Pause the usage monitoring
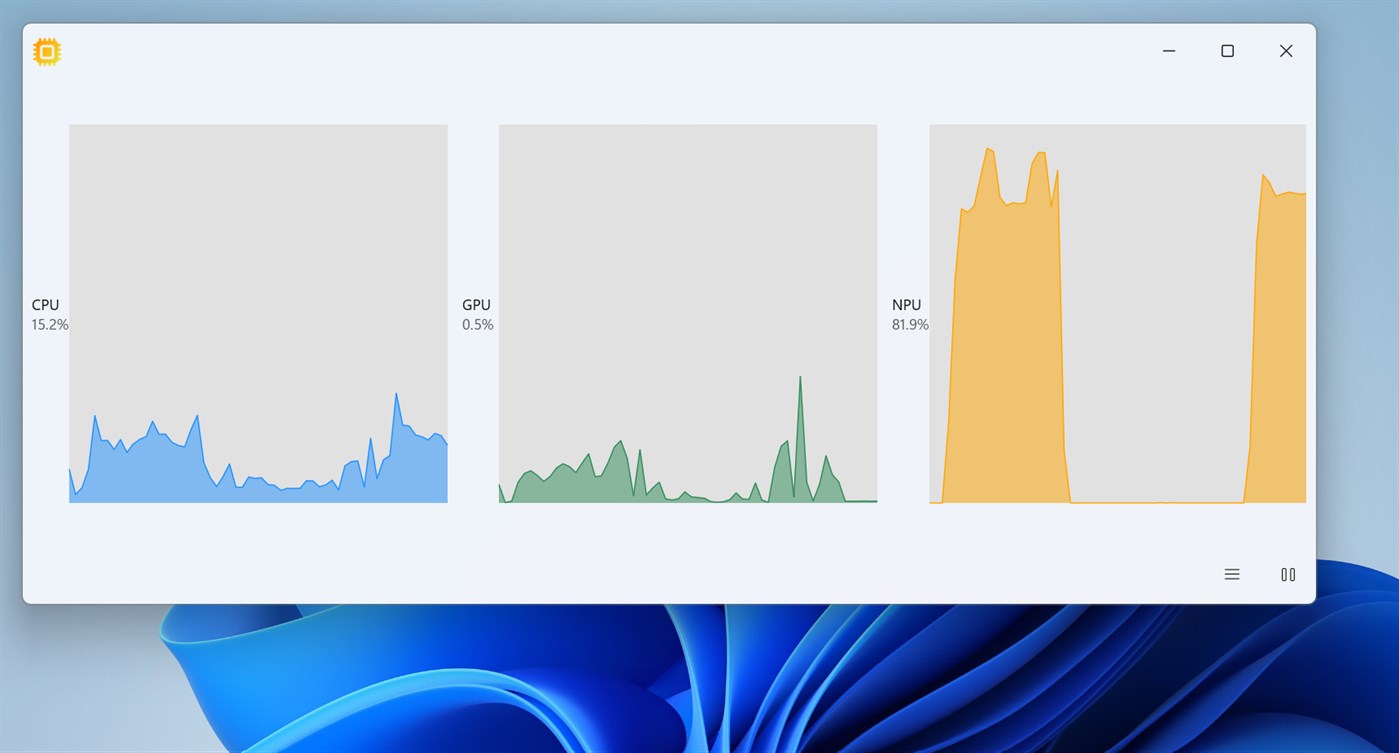Viewport: 1399px width, 753px height. (1288, 574)
